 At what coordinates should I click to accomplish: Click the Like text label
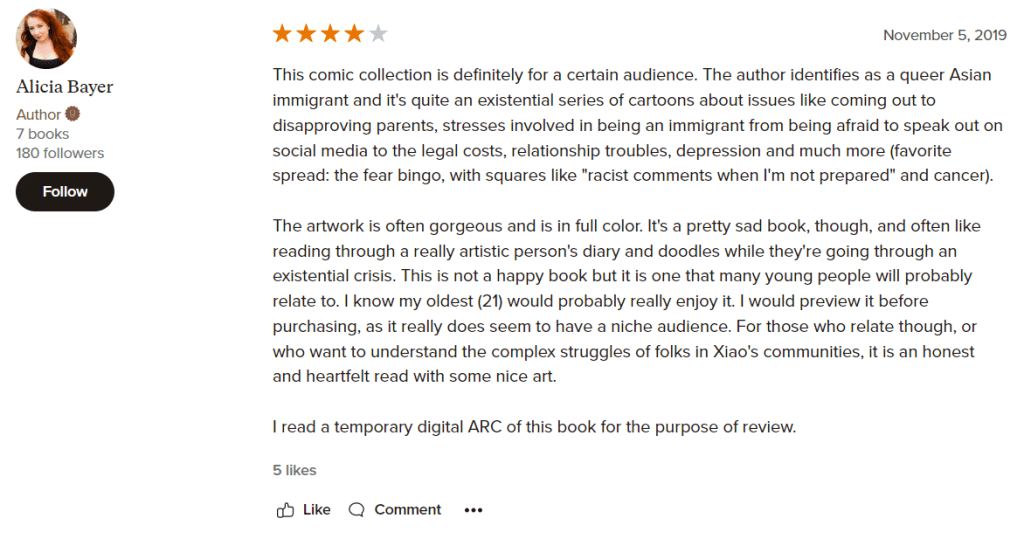click(x=316, y=510)
